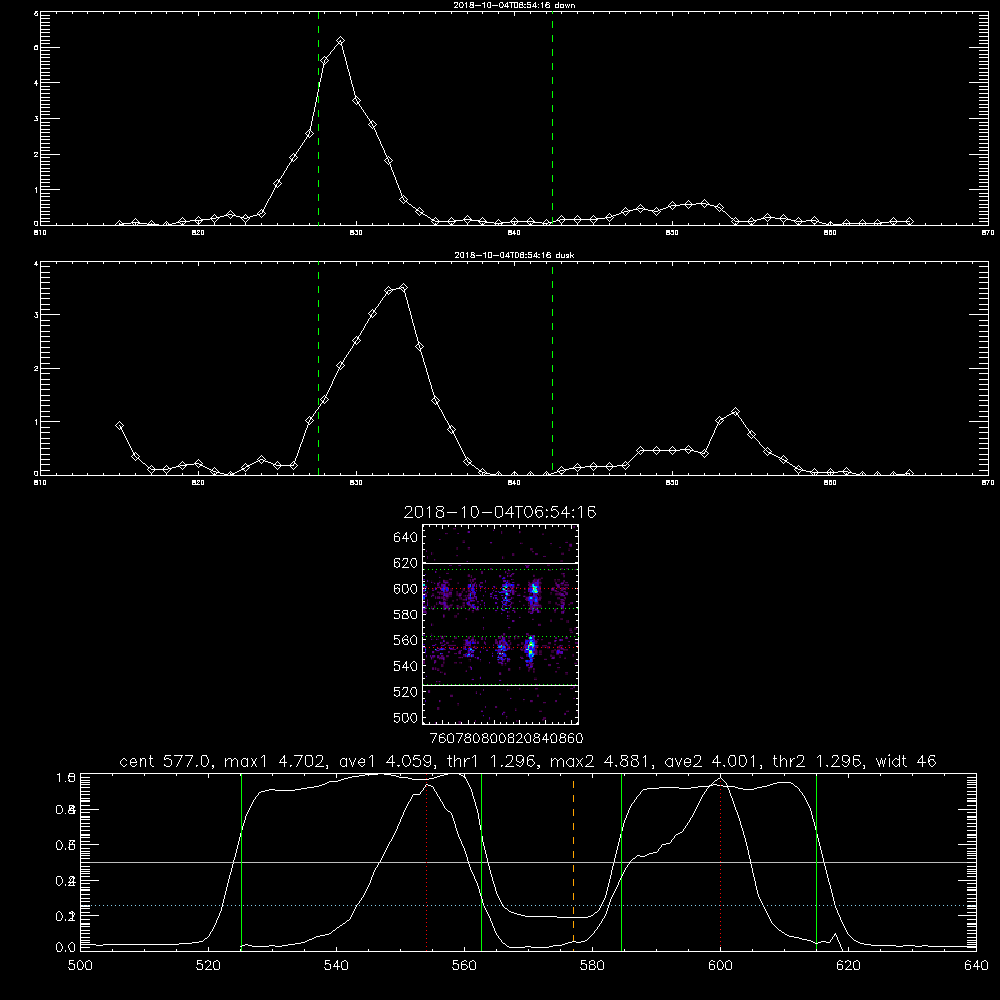This screenshot has width=1000, height=1000.
Task: Click the green boundary line near 525 in the bottom plot
Action: pyautogui.click(x=241, y=861)
